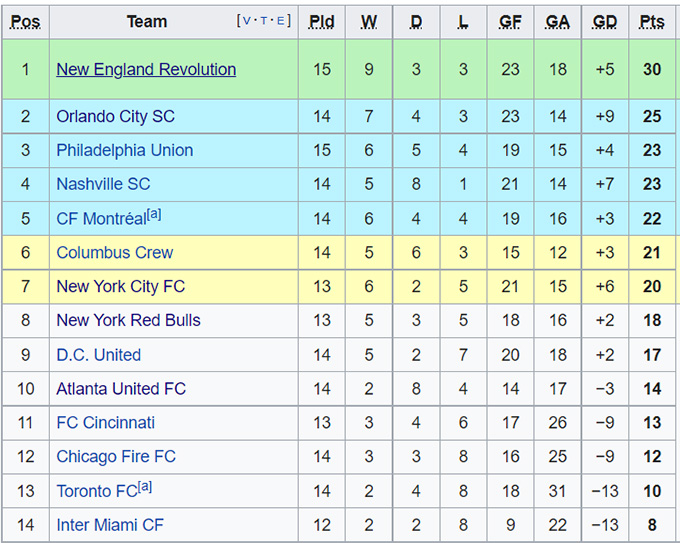Click the V (view template) link
Viewport: 680px width, 543px height.
tap(246, 21)
